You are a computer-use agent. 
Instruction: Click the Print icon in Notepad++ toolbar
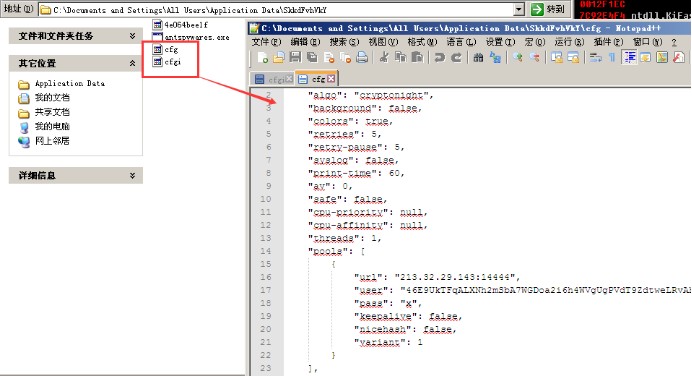click(x=362, y=57)
